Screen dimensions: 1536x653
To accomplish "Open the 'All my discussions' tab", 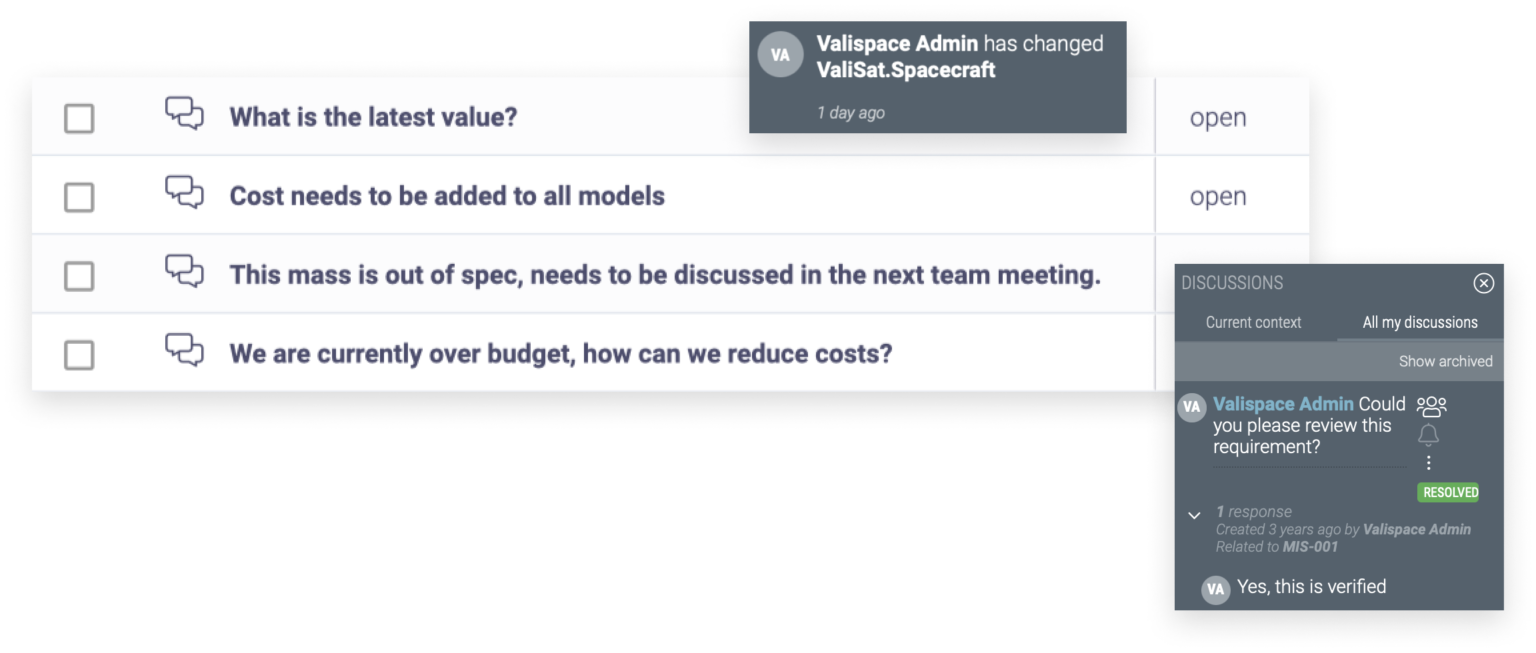I will click(x=1420, y=322).
